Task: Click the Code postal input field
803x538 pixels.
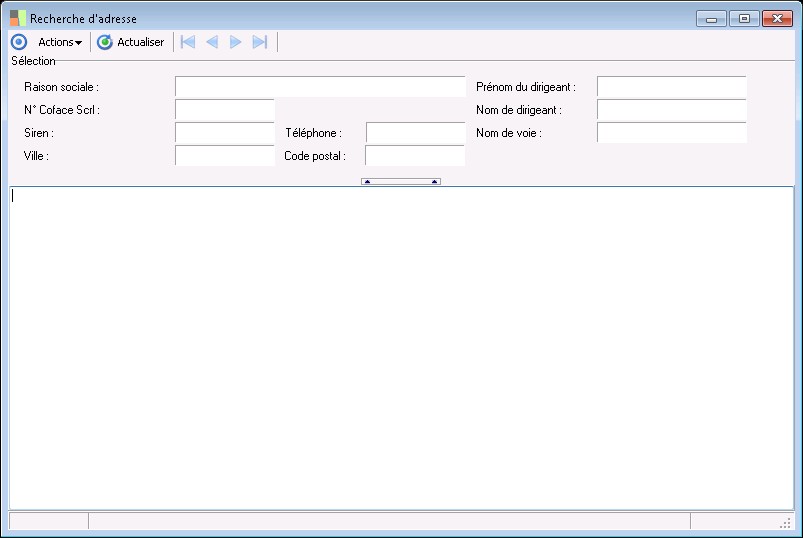Action: tap(415, 156)
